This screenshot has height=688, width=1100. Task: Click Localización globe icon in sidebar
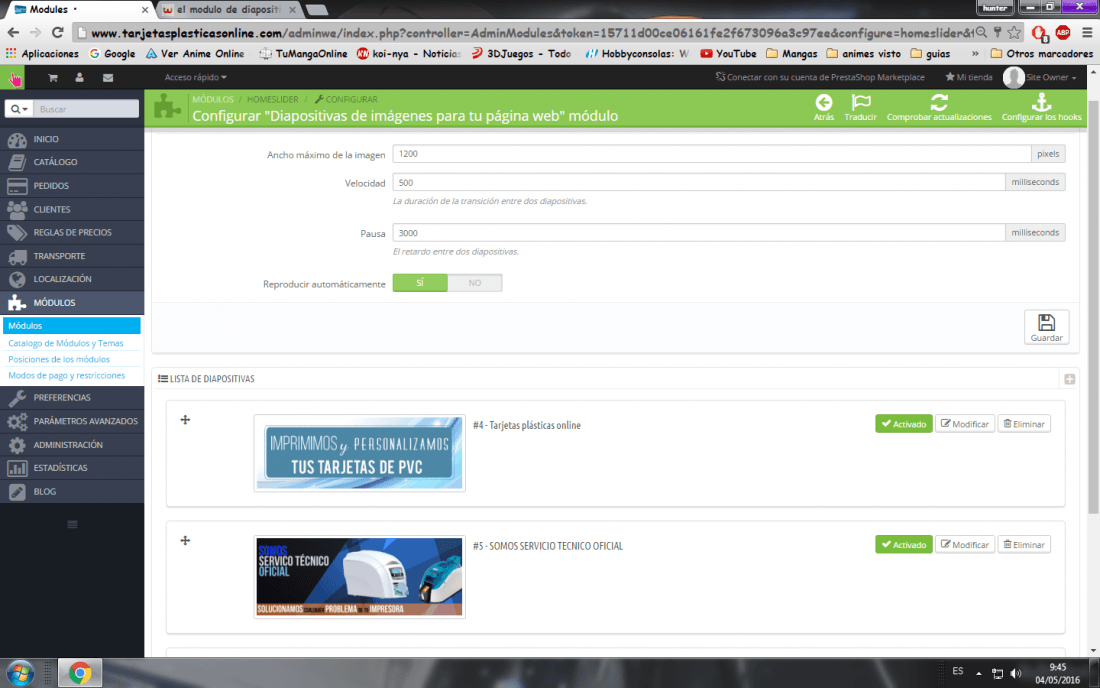(x=17, y=279)
